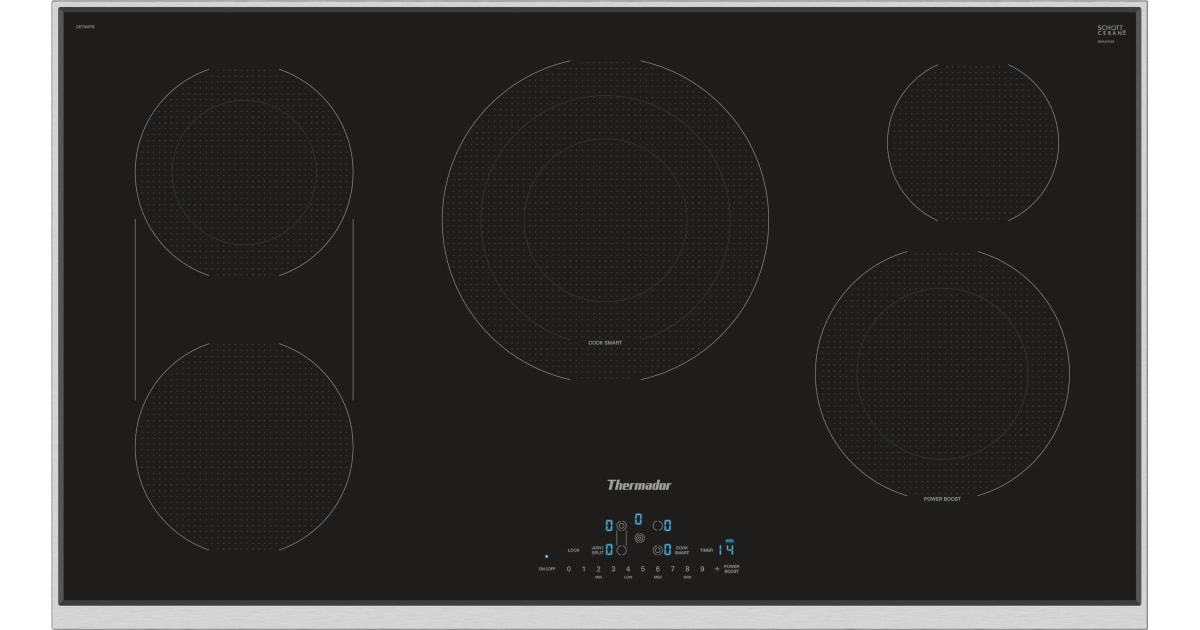1200x630 pixels.
Task: Set power level 5 on the number strip
Action: tap(642, 568)
